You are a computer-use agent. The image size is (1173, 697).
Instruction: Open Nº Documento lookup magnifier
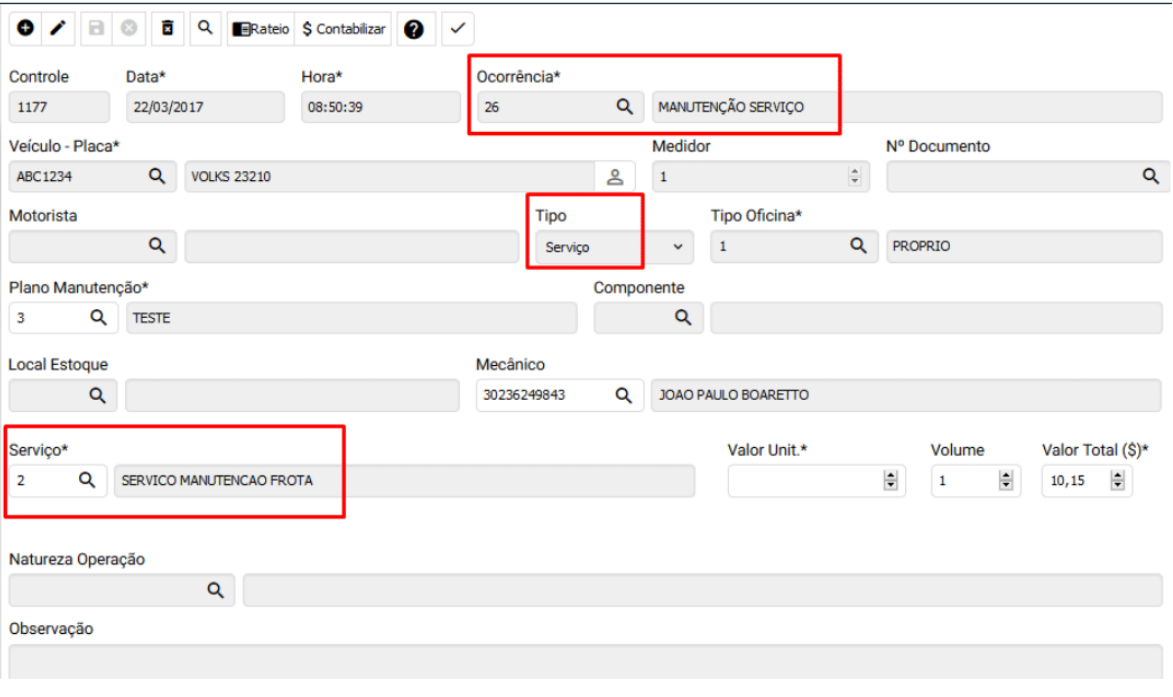[1150, 177]
